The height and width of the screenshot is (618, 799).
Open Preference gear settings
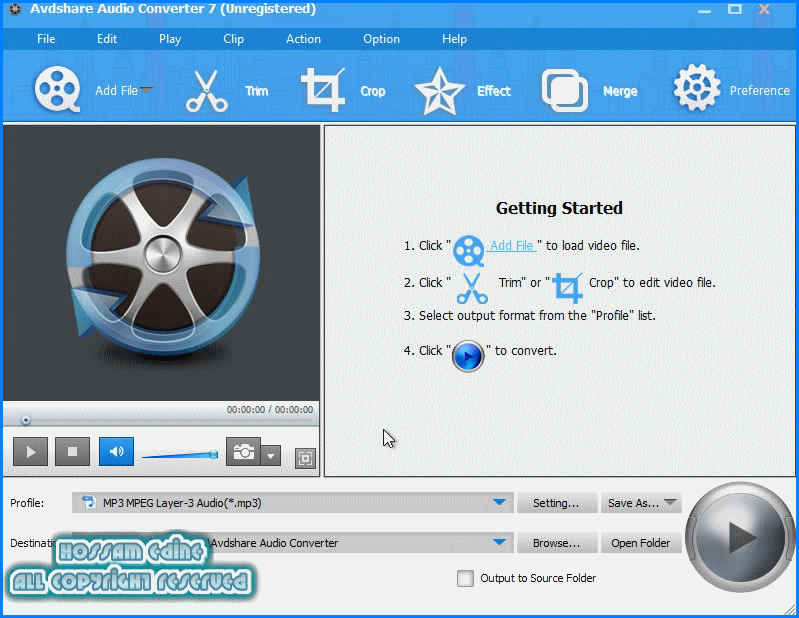697,88
